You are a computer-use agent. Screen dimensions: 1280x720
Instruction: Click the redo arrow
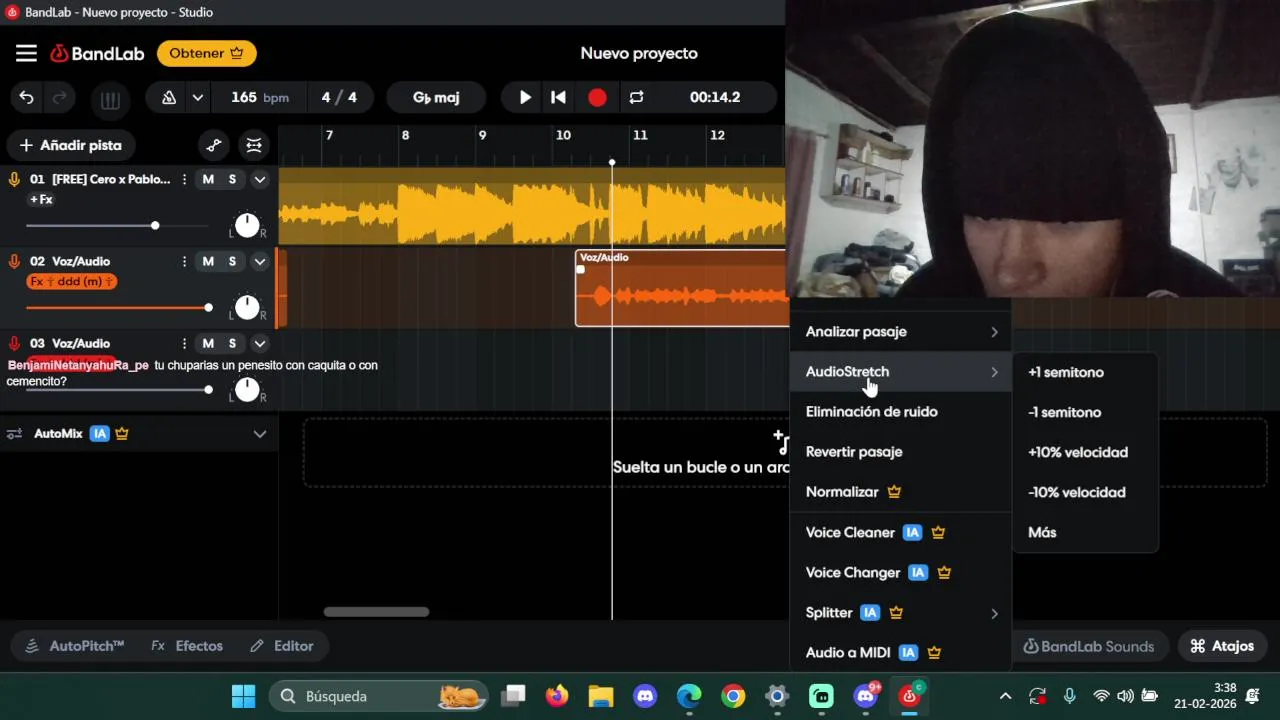tap(60, 98)
